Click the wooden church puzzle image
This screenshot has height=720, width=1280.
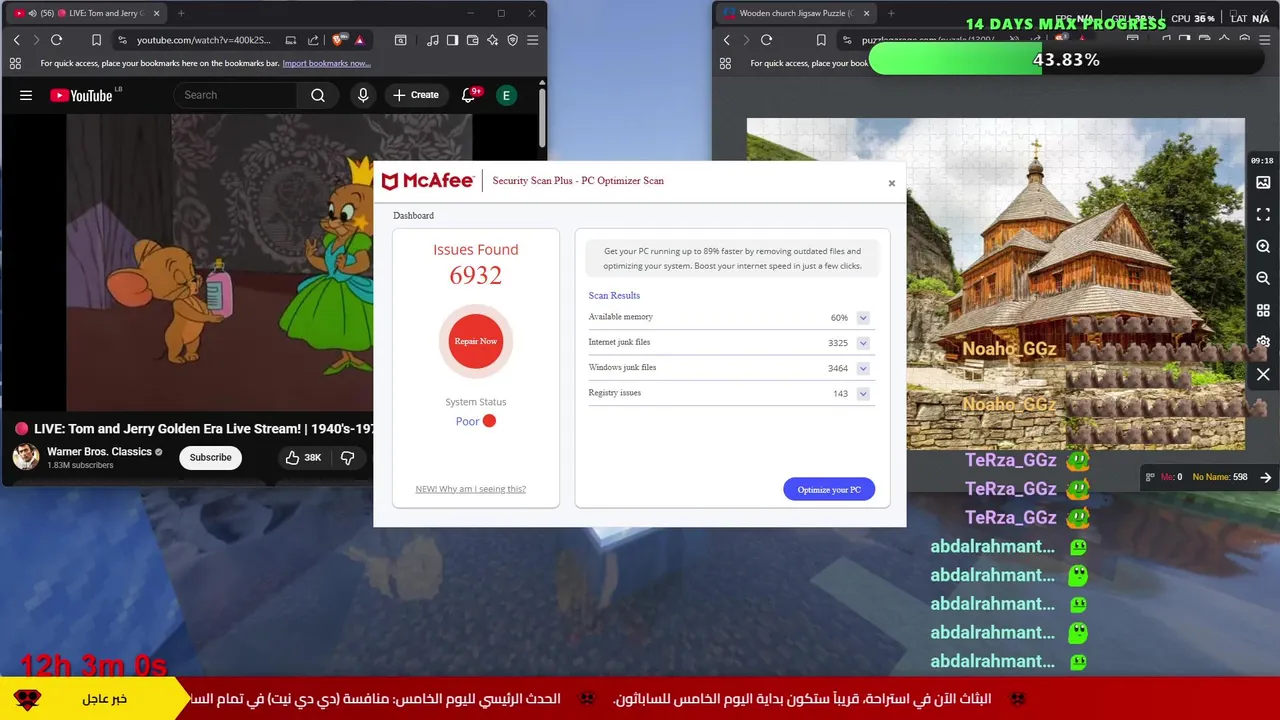[996, 284]
